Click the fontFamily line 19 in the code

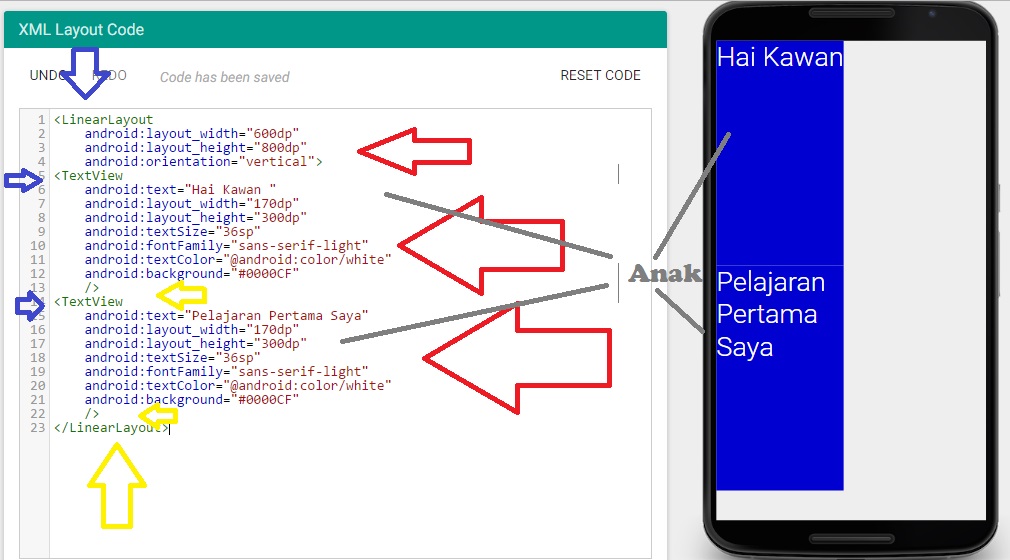[x=227, y=372]
